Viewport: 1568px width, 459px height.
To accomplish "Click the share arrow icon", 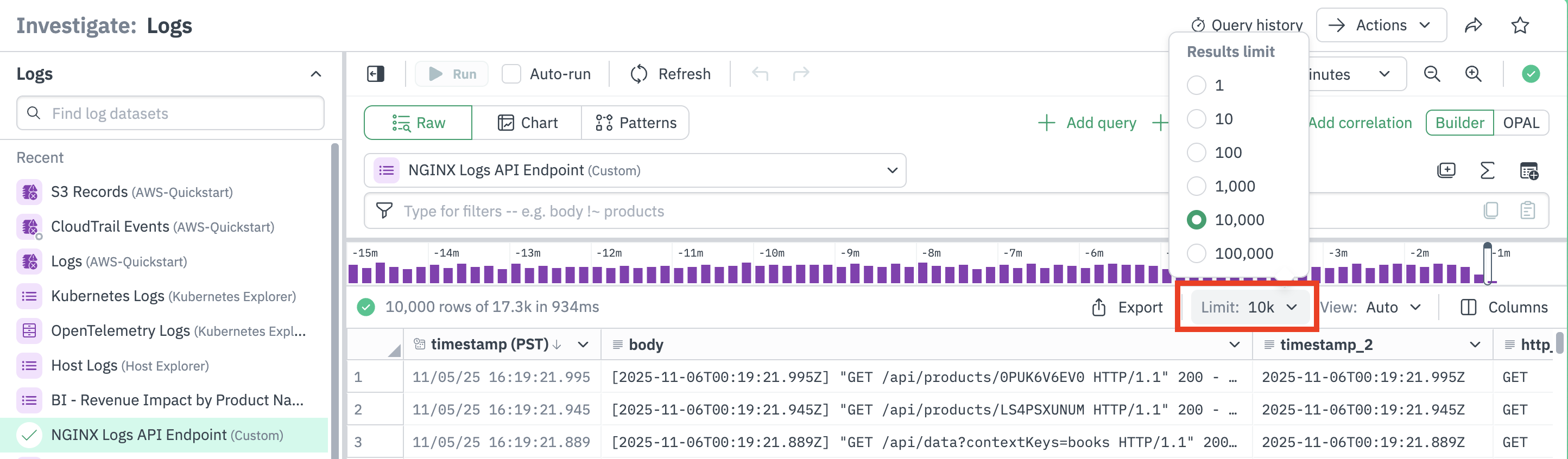I will click(x=1473, y=25).
